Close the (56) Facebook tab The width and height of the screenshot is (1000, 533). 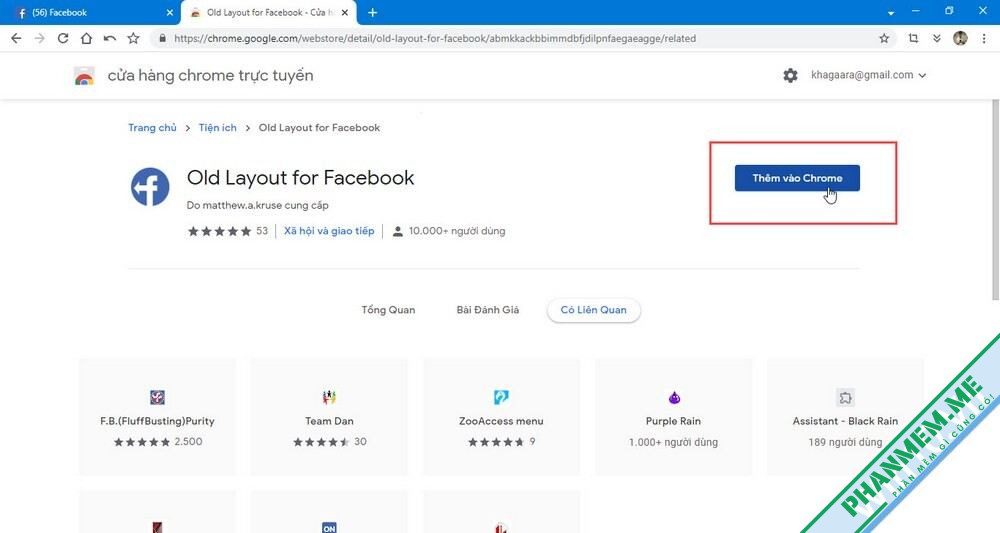pyautogui.click(x=170, y=12)
